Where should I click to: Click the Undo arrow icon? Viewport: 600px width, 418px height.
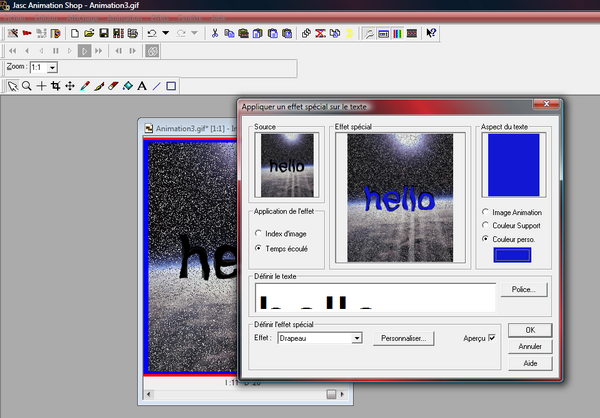[x=152, y=33]
